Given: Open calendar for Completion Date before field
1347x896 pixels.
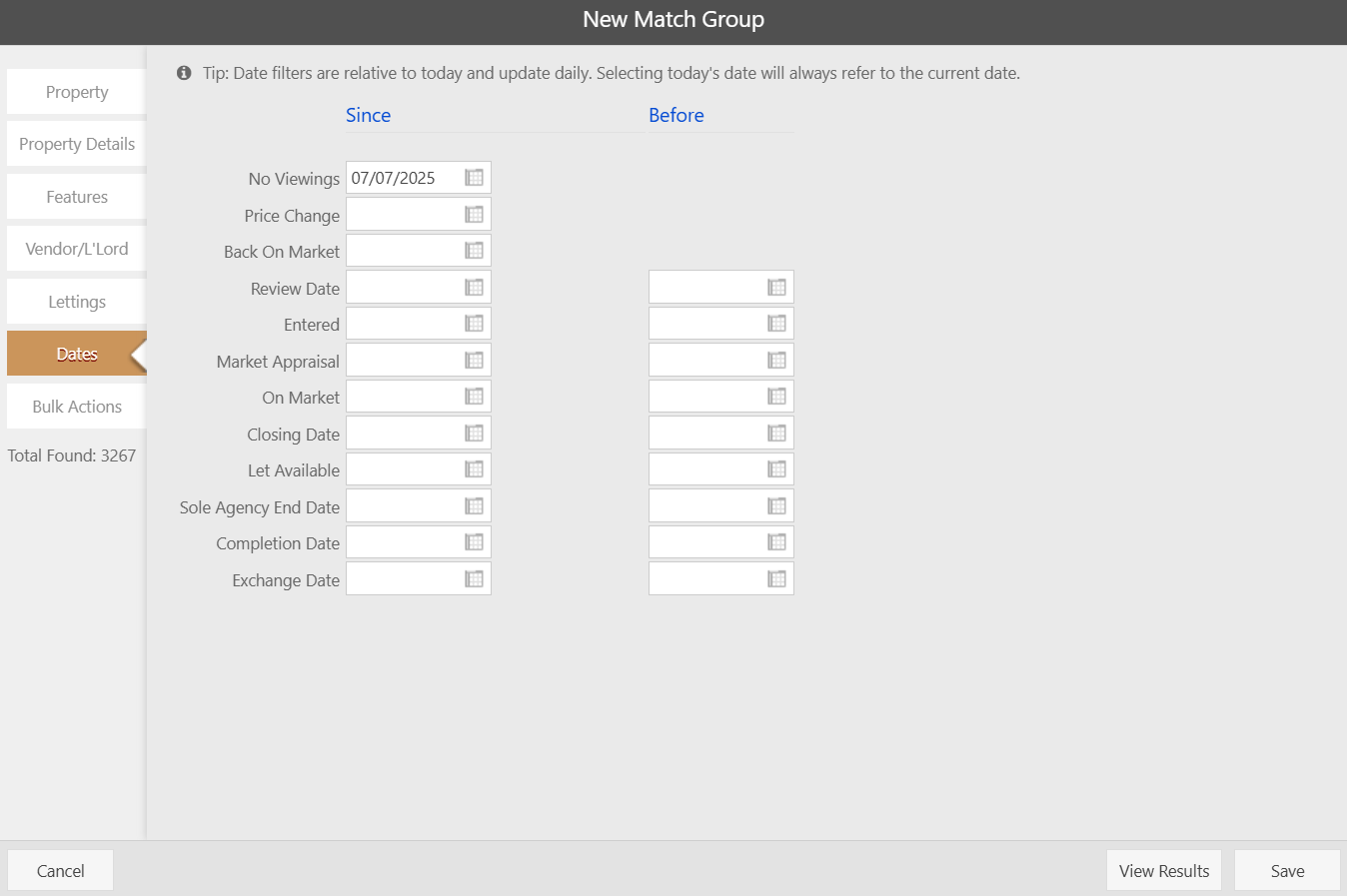Looking at the screenshot, I should (776, 542).
